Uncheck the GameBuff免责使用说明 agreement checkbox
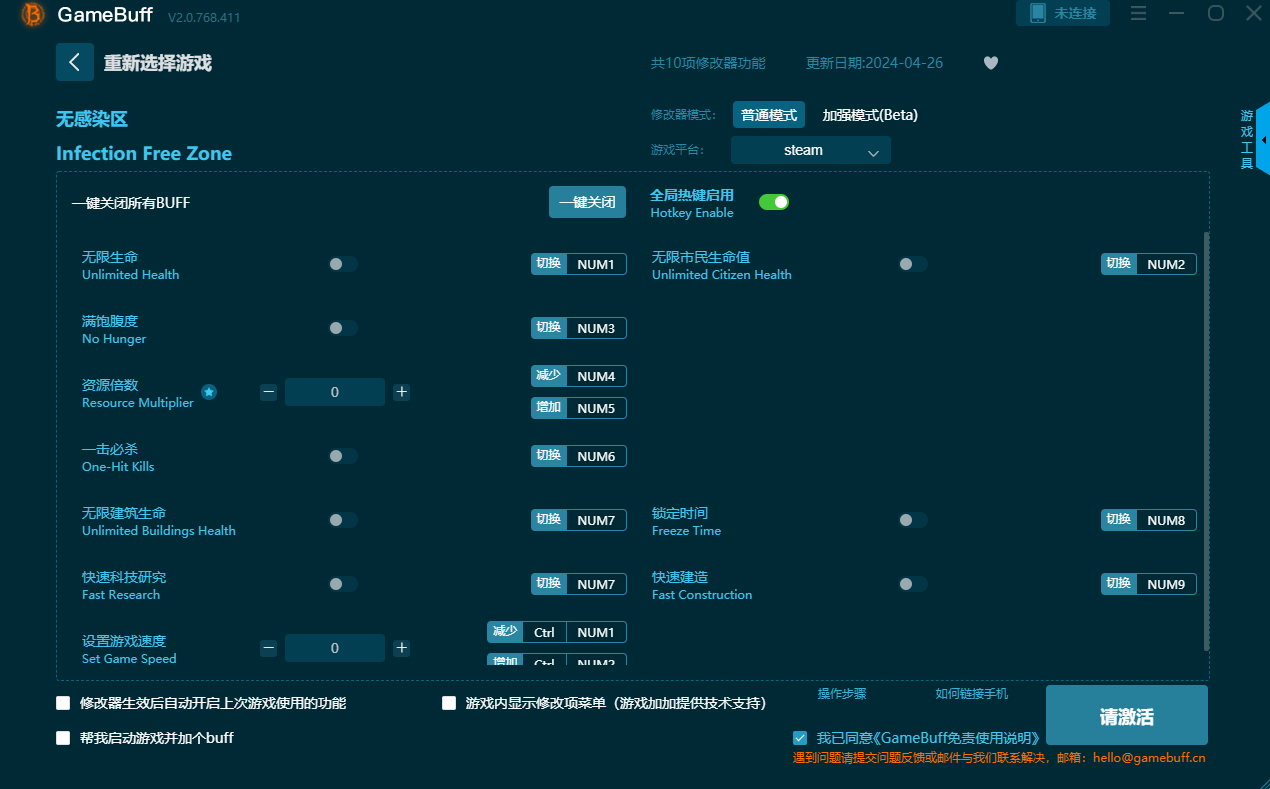Screen dimensions: 1270x789 [x=800, y=738]
